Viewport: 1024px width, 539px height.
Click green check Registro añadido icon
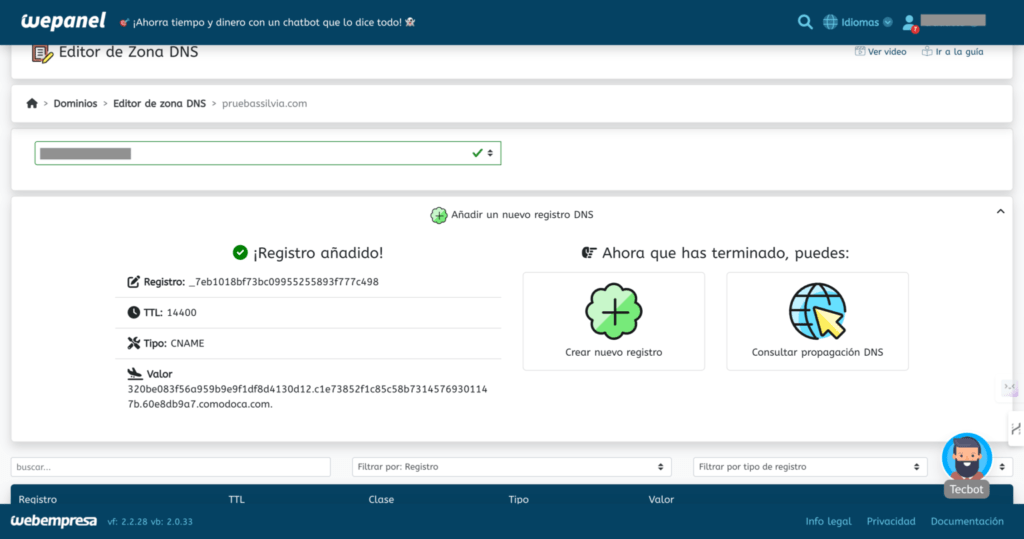pyautogui.click(x=240, y=253)
